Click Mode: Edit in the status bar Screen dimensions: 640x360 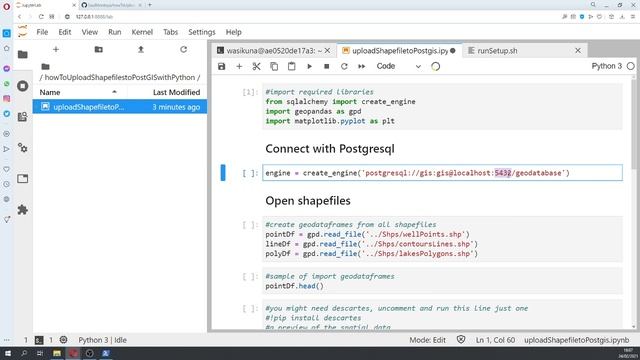tap(427, 340)
